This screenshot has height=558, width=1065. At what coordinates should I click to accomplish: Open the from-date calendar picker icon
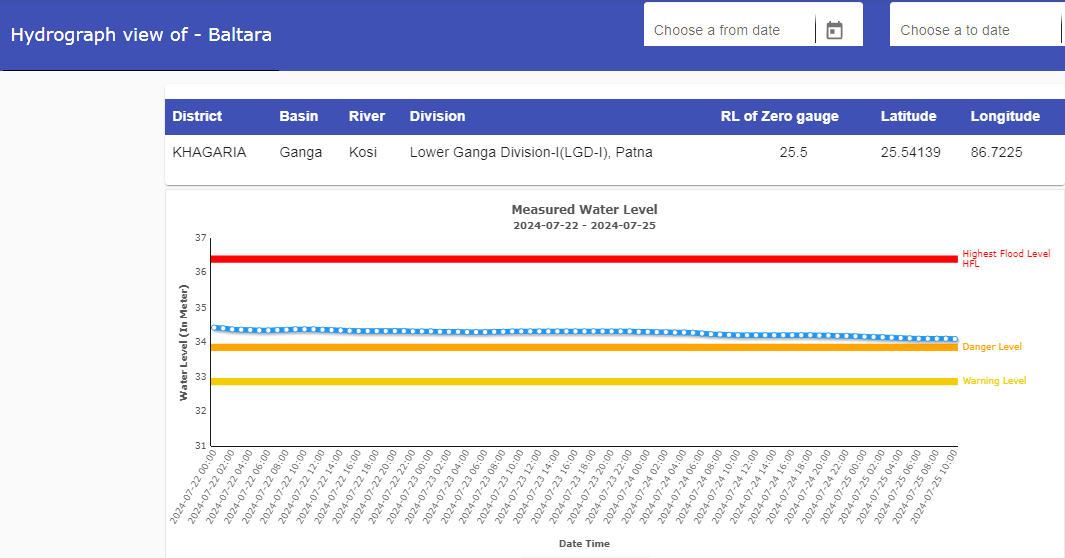point(834,31)
